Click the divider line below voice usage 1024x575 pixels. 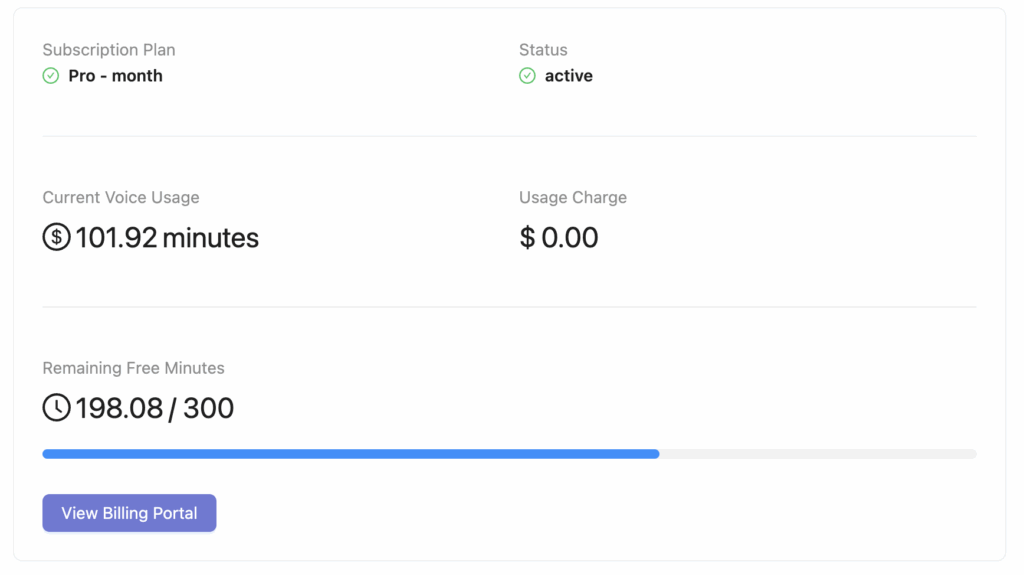(x=509, y=306)
